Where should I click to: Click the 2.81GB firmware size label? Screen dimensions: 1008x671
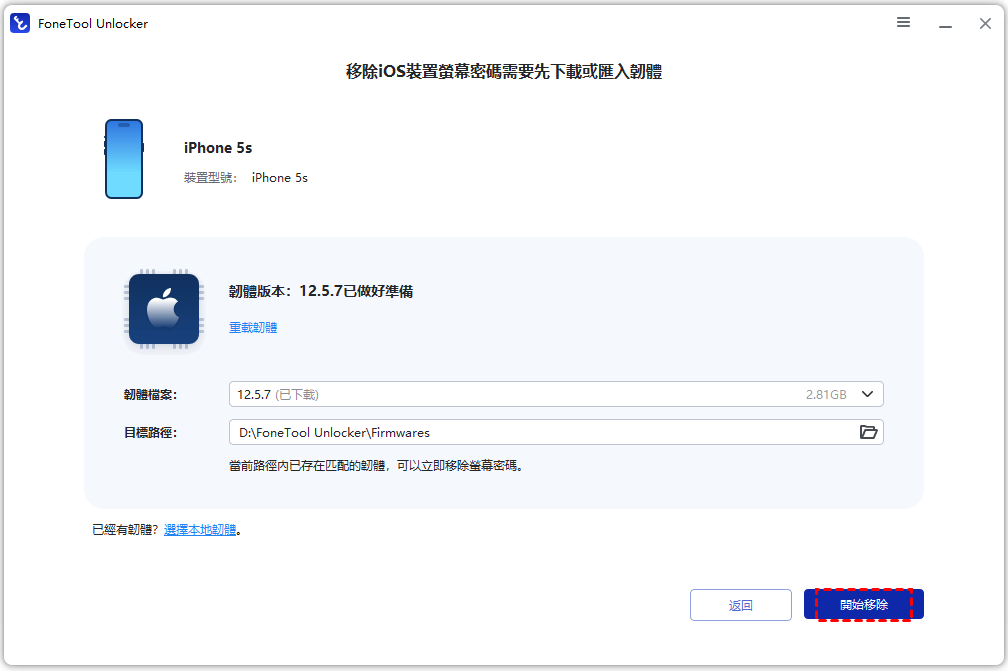(826, 395)
